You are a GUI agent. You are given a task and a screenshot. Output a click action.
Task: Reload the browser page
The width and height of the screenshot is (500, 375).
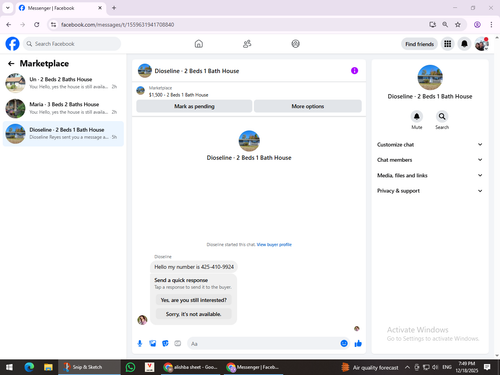click(x=37, y=24)
